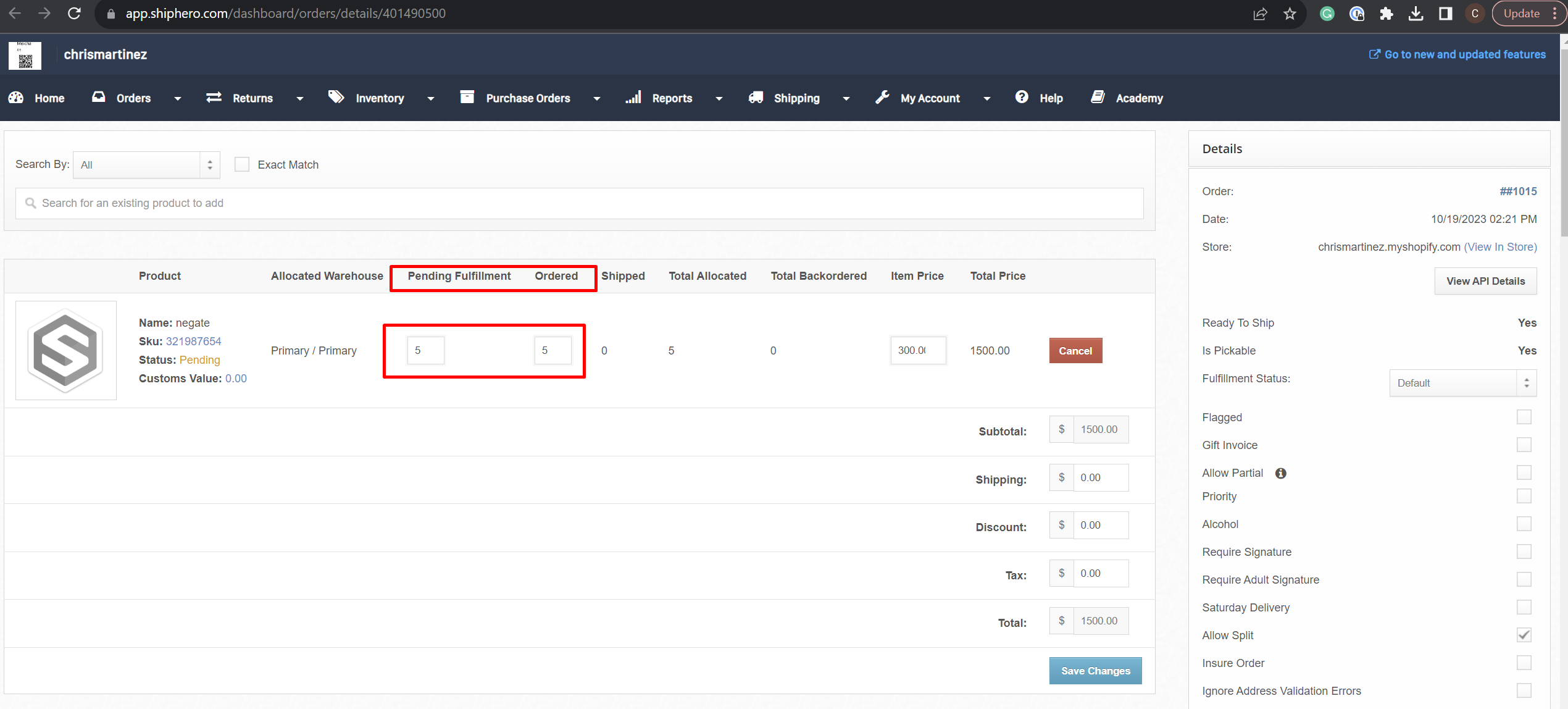Click the negate product thumbnail image
This screenshot has height=709, width=1568.
(66, 350)
